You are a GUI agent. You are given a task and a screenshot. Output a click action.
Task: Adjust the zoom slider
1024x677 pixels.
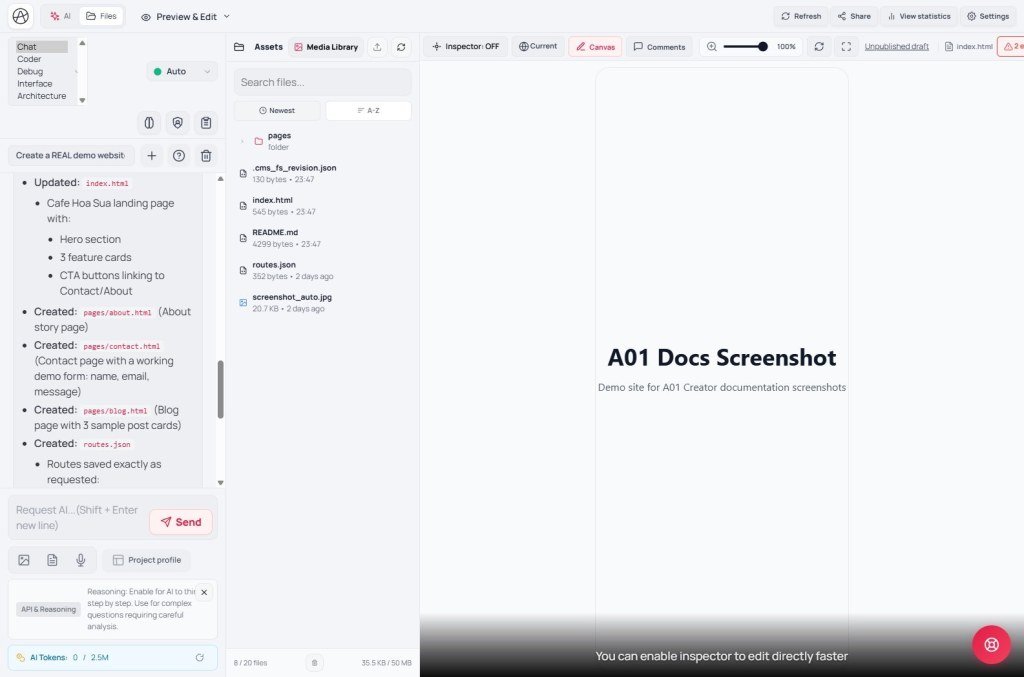[745, 46]
